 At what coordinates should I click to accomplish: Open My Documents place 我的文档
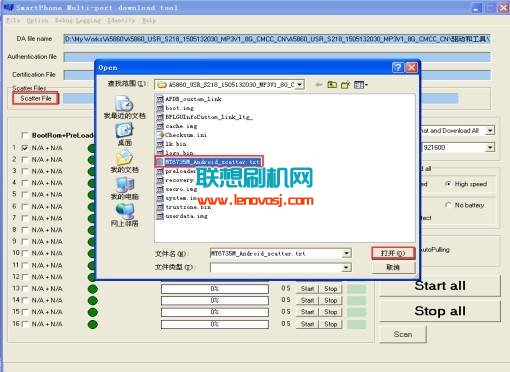tap(124, 162)
